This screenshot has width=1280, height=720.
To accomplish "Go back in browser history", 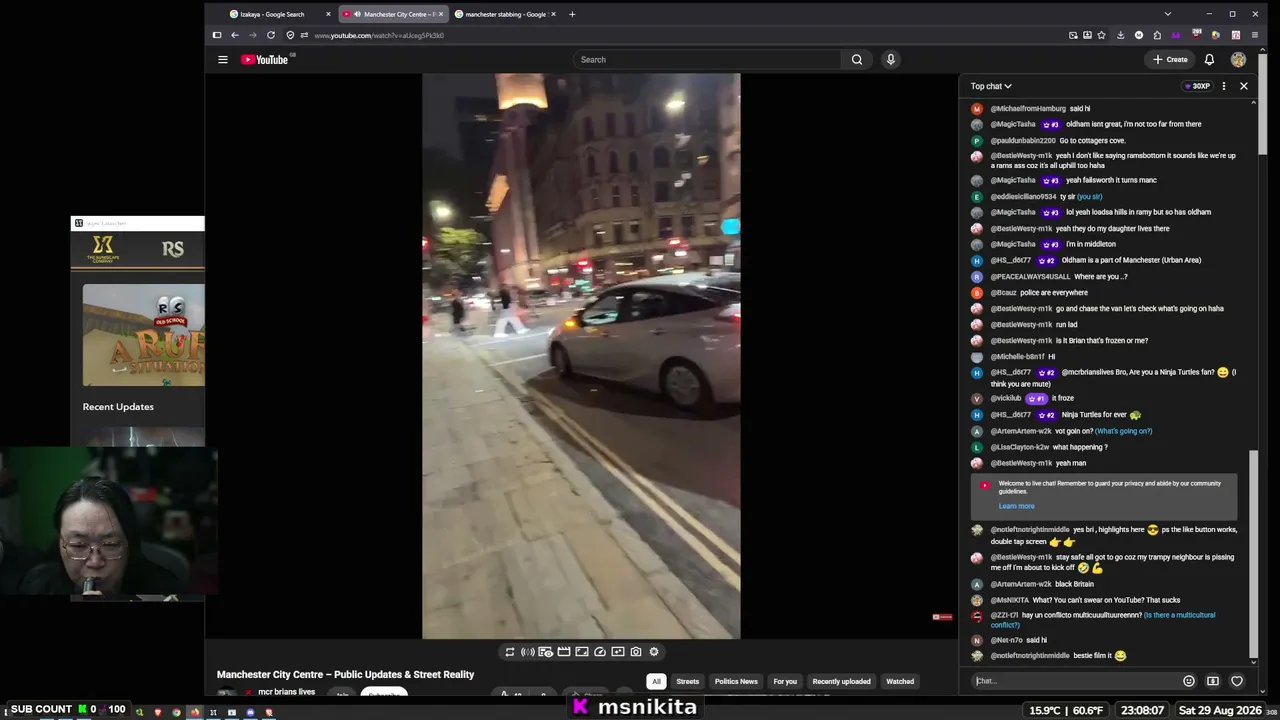I will click(235, 35).
